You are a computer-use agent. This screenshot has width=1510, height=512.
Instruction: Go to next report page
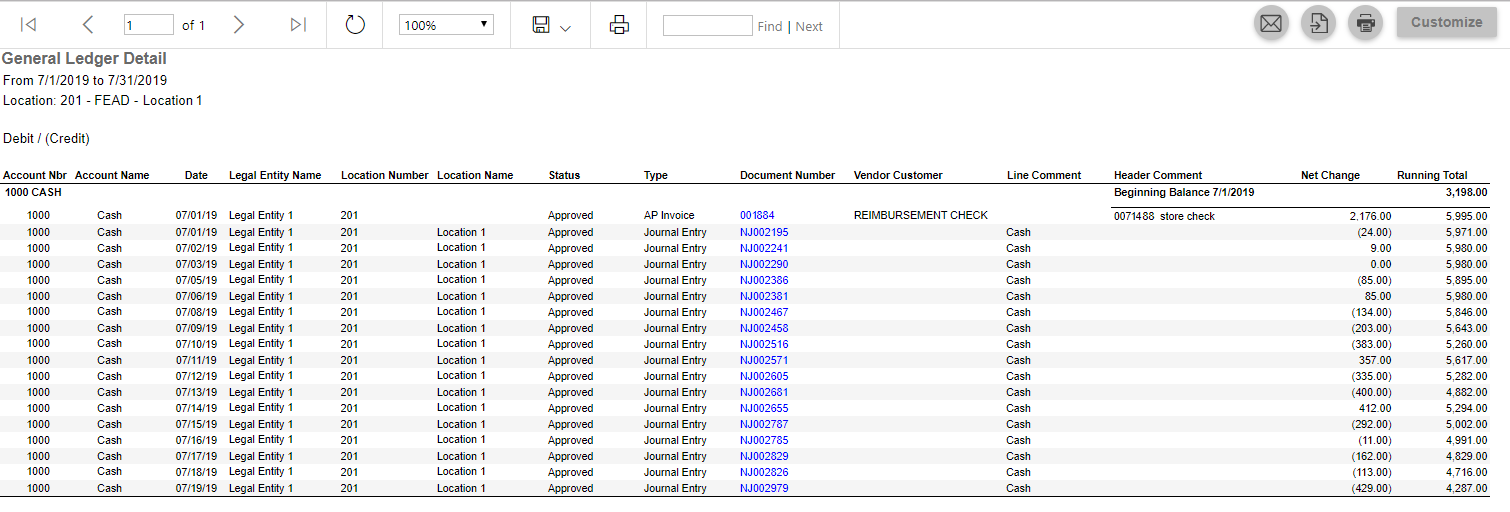tap(238, 25)
